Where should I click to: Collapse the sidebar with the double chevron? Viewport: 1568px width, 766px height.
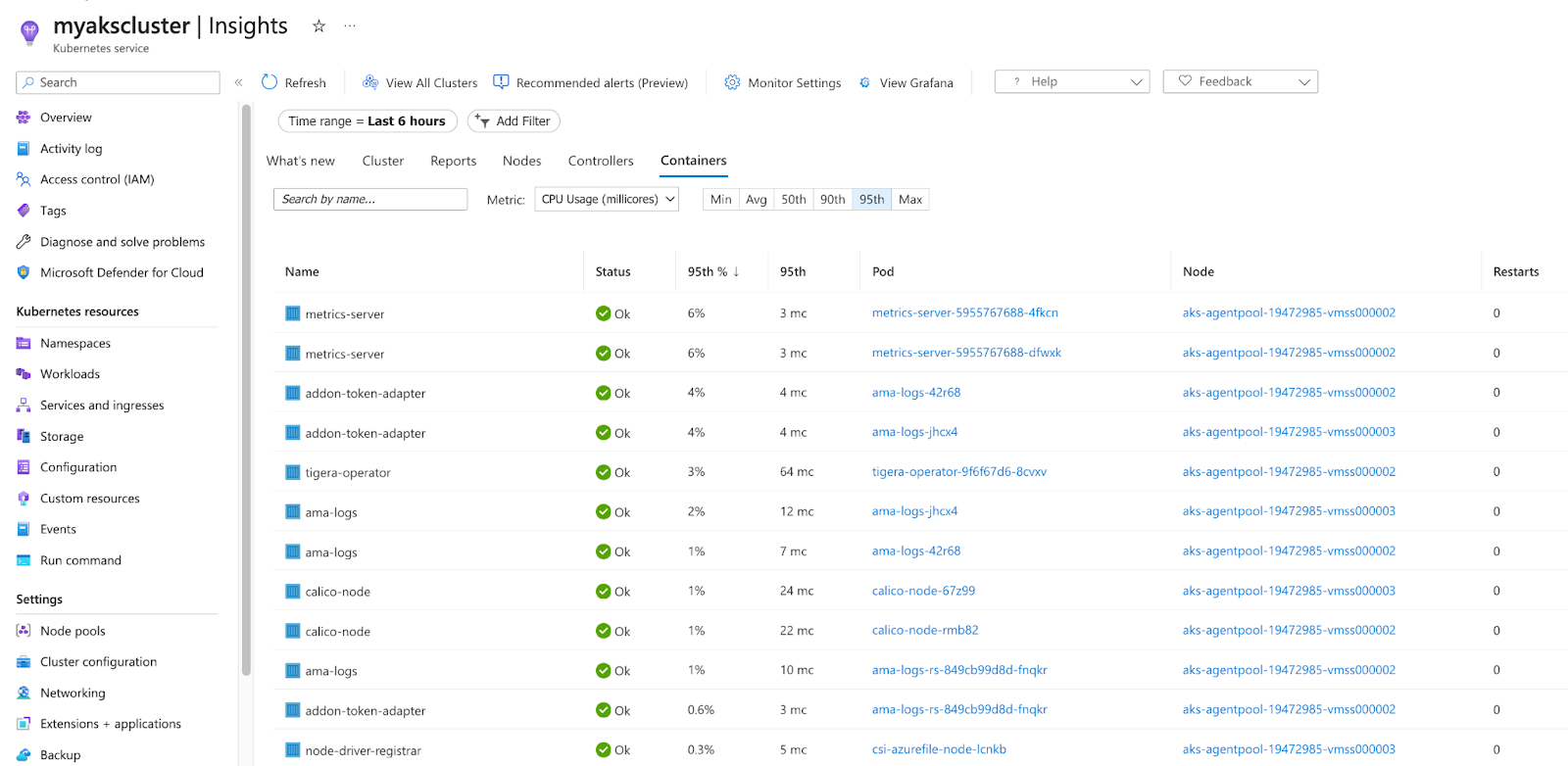238,82
